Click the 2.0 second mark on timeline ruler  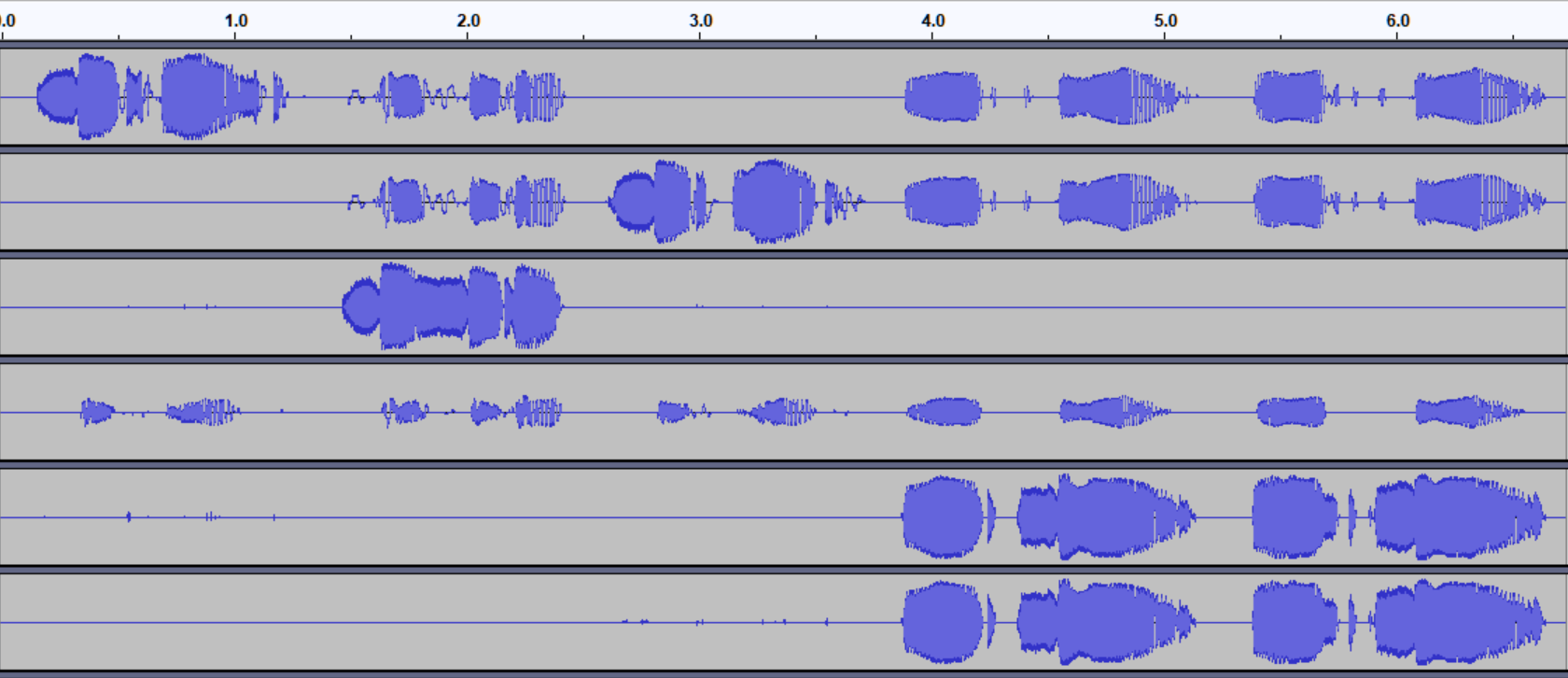469,21
